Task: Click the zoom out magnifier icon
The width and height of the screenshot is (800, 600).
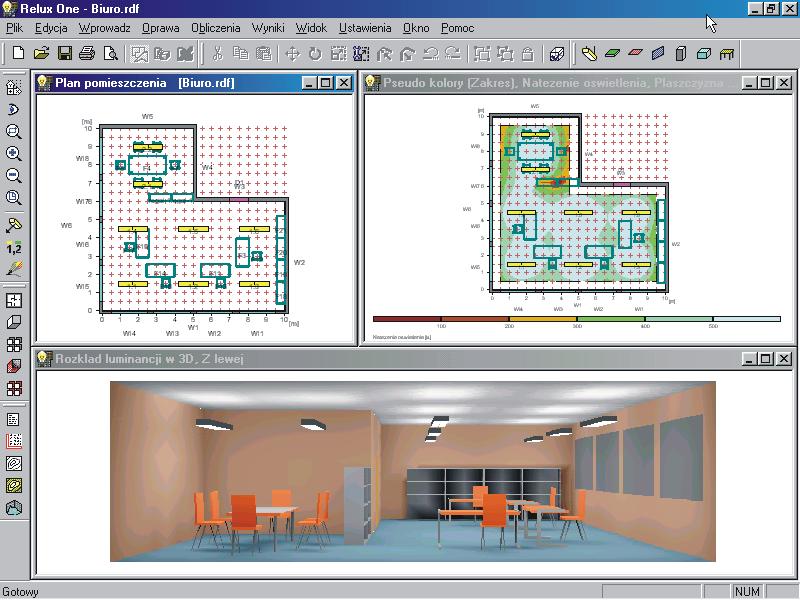Action: click(14, 175)
